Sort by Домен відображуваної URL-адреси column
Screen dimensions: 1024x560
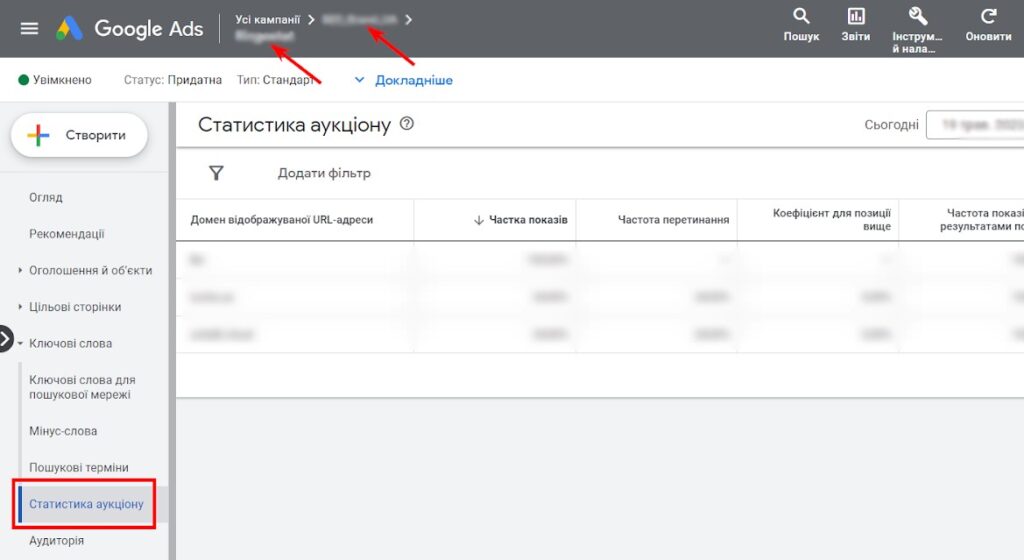point(281,220)
